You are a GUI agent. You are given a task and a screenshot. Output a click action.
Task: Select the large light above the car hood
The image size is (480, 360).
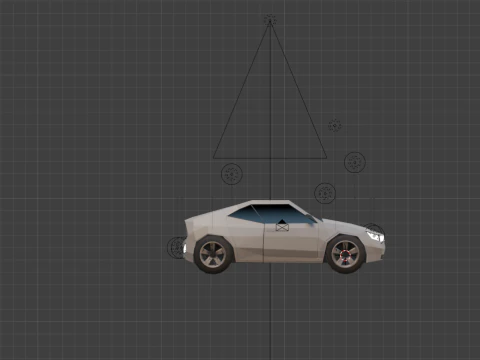355,162
